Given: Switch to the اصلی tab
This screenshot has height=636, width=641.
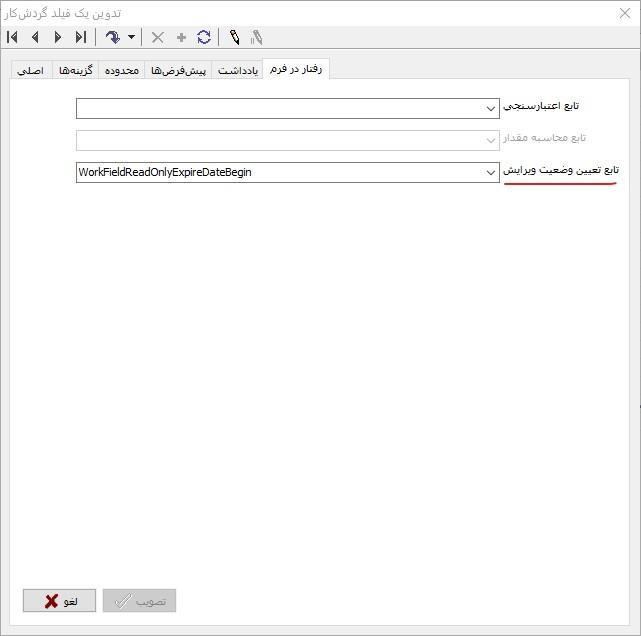Looking at the screenshot, I should click(x=30, y=71).
